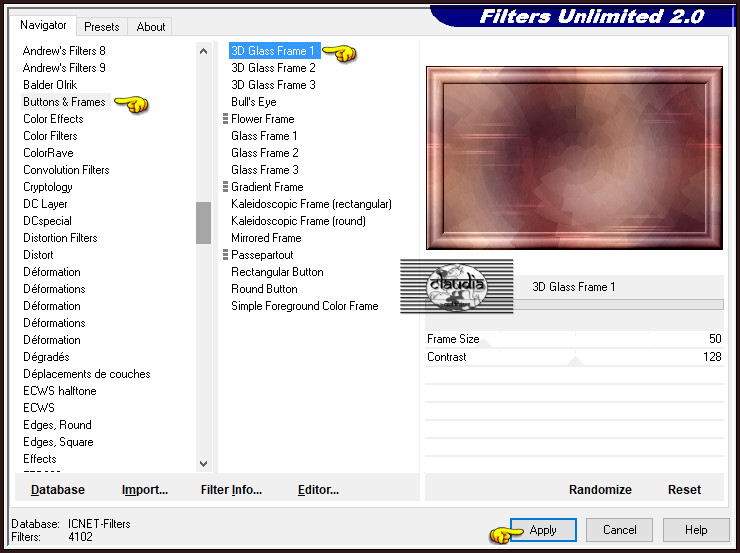
Task: Pick ECWS halftone category
Action: click(60, 391)
